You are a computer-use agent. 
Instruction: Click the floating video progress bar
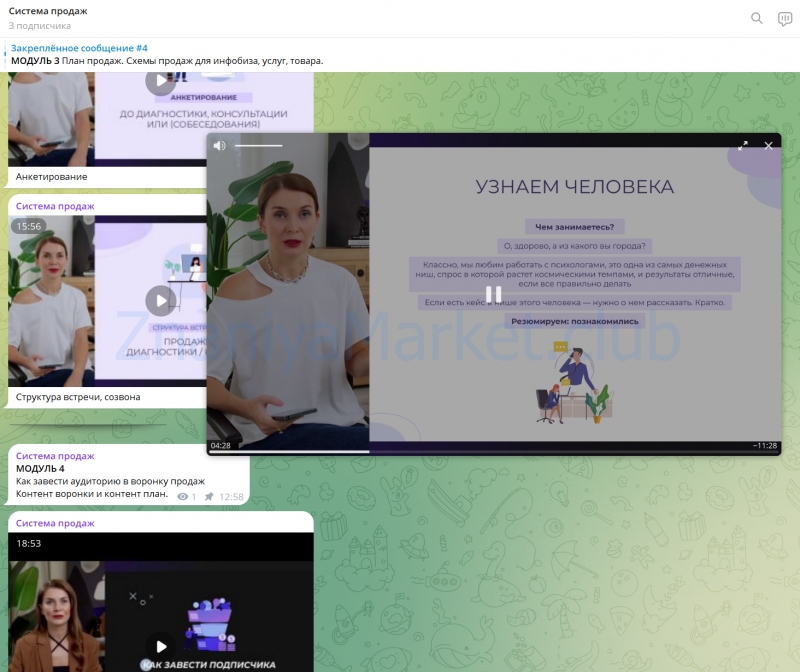tap(494, 452)
